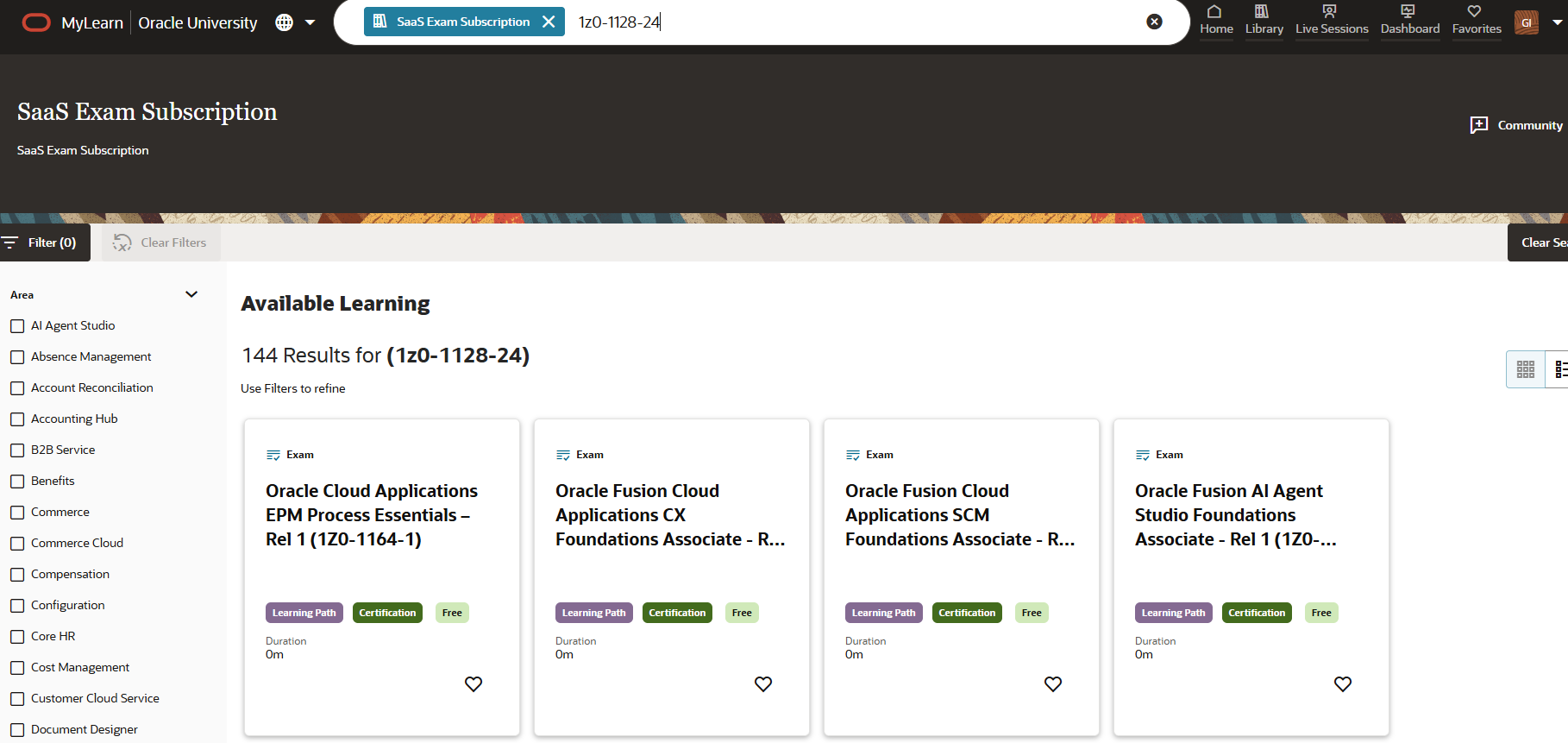Click Learning Path tag on CX card

point(594,613)
